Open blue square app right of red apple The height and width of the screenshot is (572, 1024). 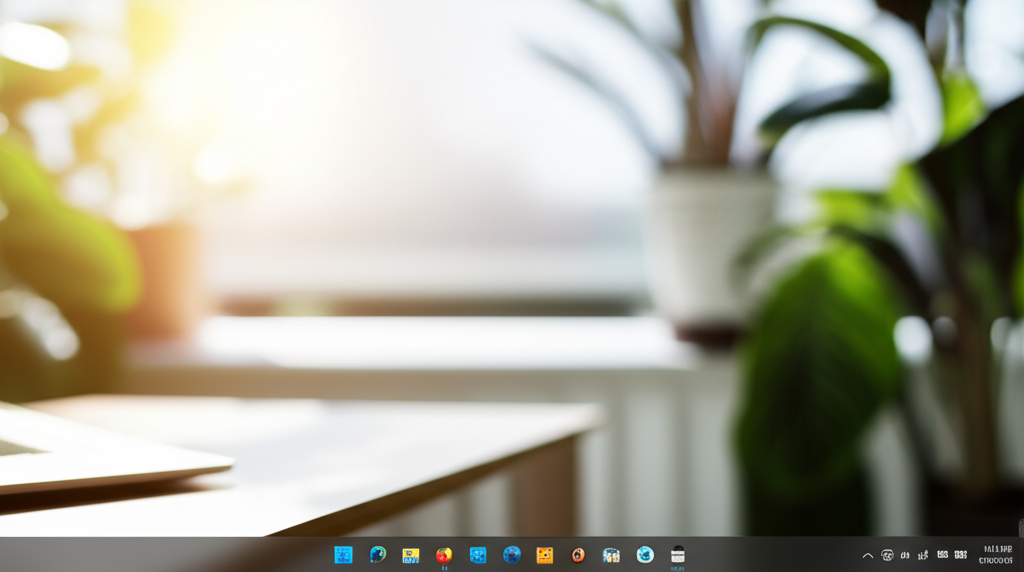pyautogui.click(x=478, y=555)
